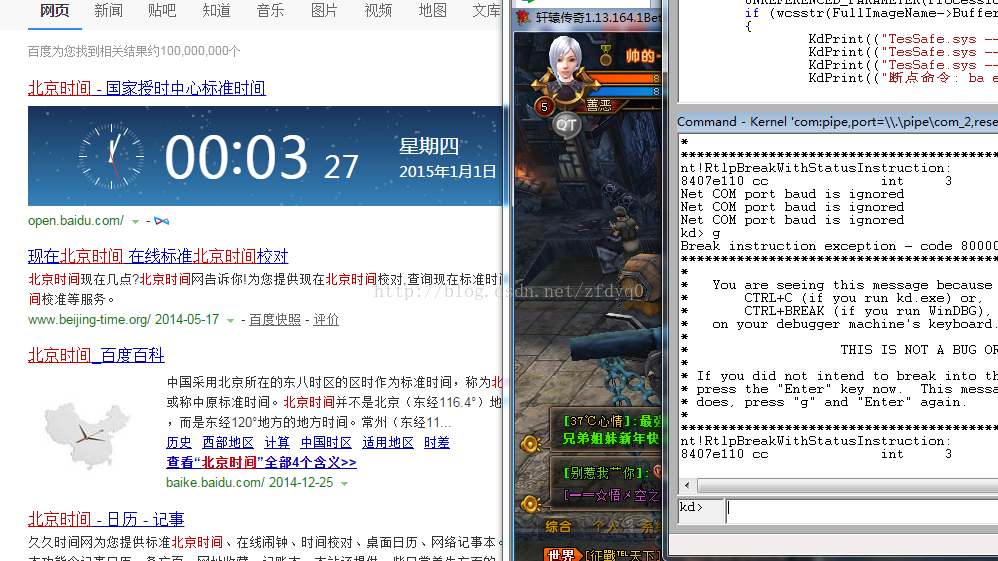The height and width of the screenshot is (561, 998).
Task: Switch to the 图片 tab
Action: (x=324, y=11)
